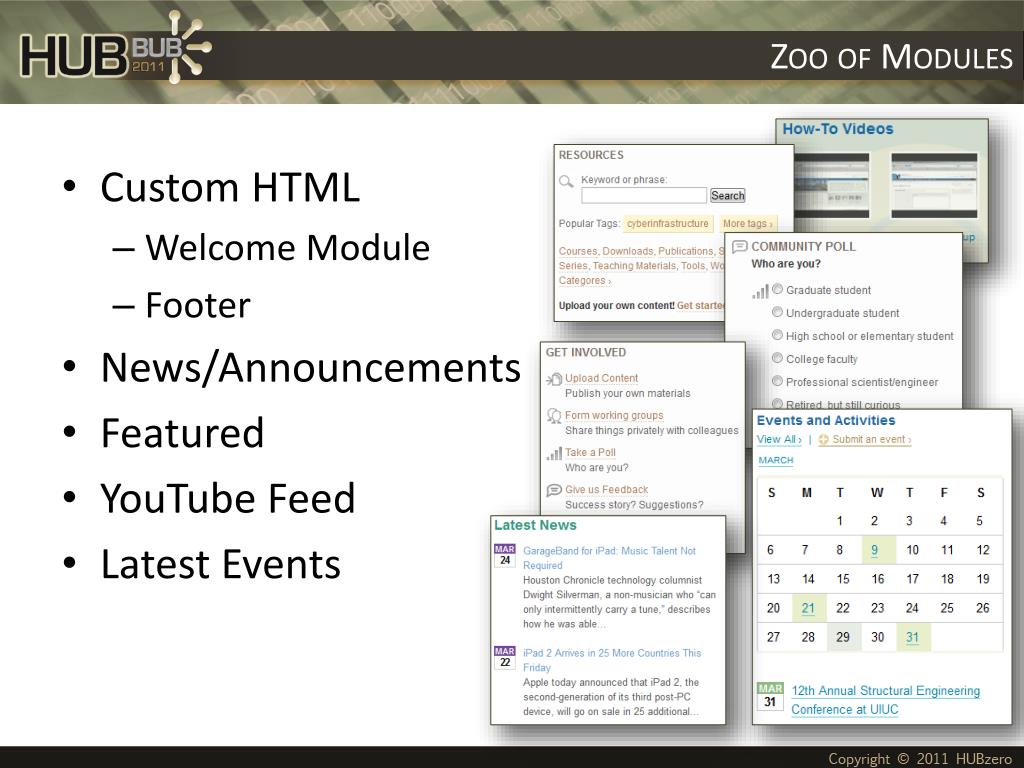Click the Submit an event link
The image size is (1024, 768).
click(871, 440)
